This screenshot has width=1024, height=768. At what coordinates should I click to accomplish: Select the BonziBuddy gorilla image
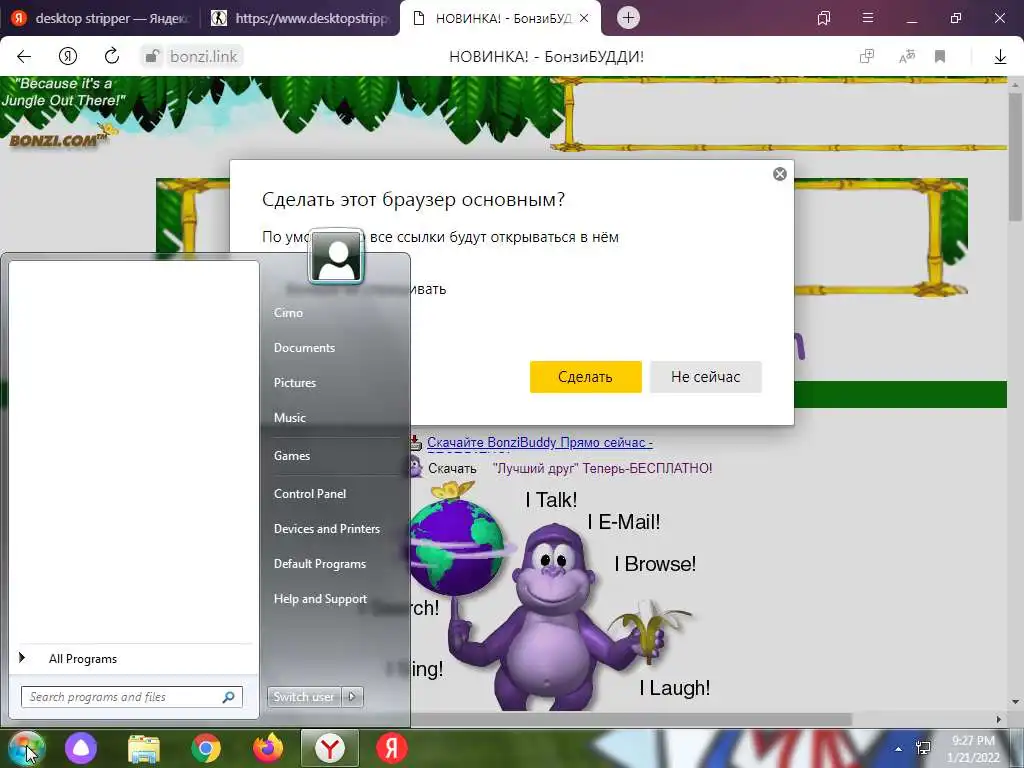552,616
